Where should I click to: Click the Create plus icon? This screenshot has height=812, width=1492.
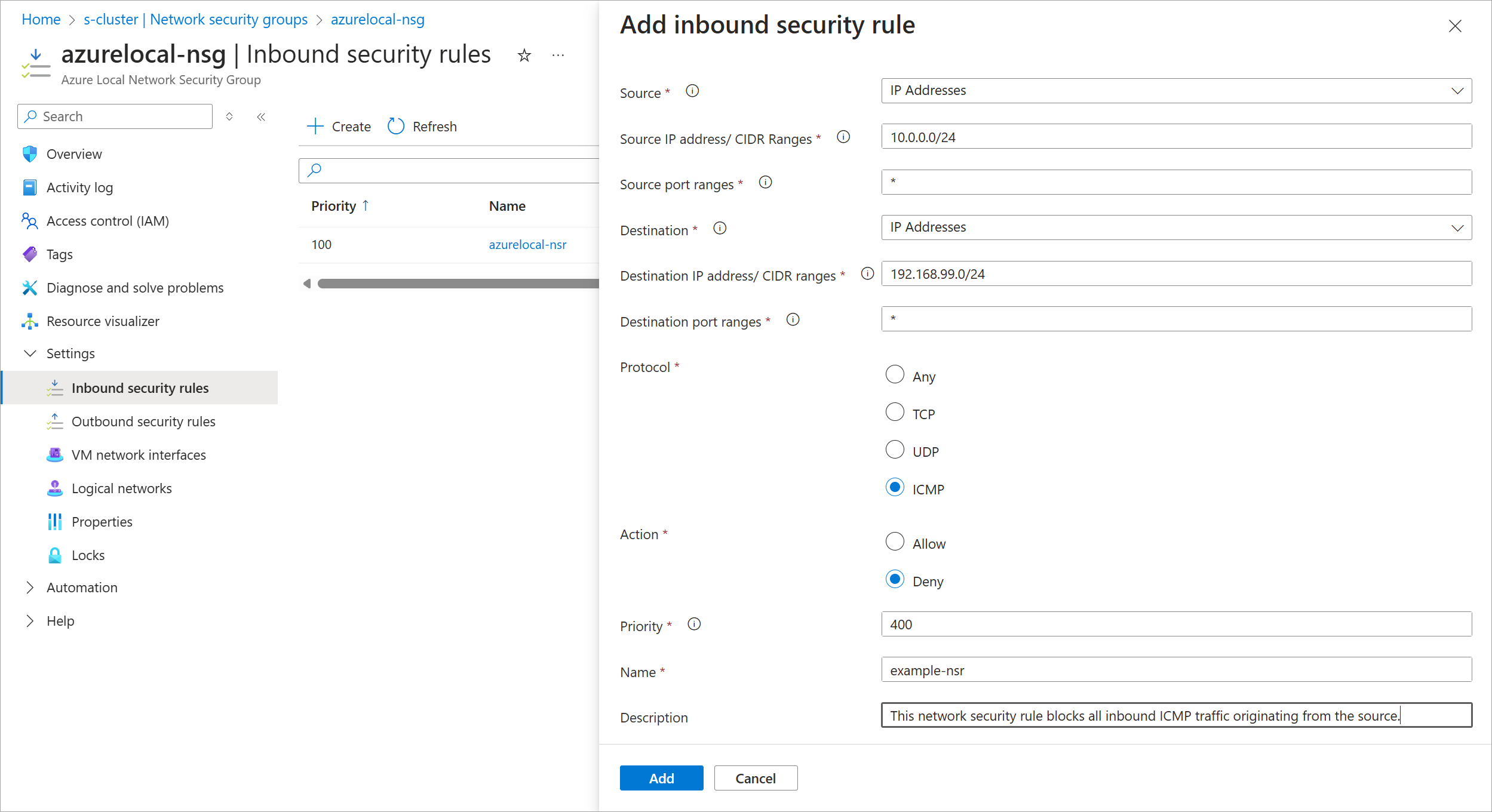pyautogui.click(x=315, y=127)
